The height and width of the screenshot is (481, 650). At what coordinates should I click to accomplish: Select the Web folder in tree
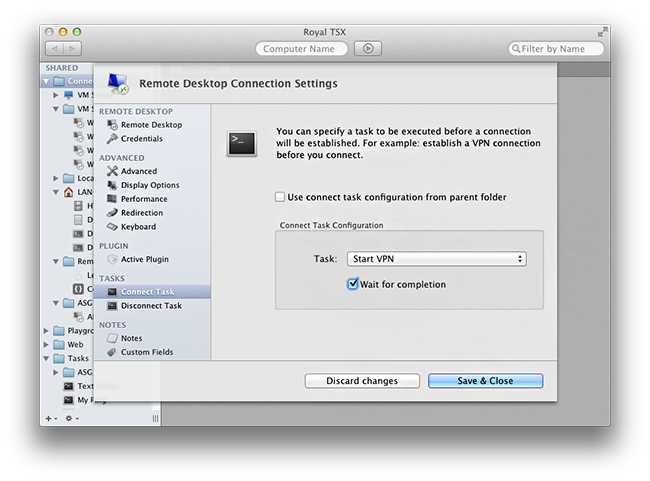[69, 345]
